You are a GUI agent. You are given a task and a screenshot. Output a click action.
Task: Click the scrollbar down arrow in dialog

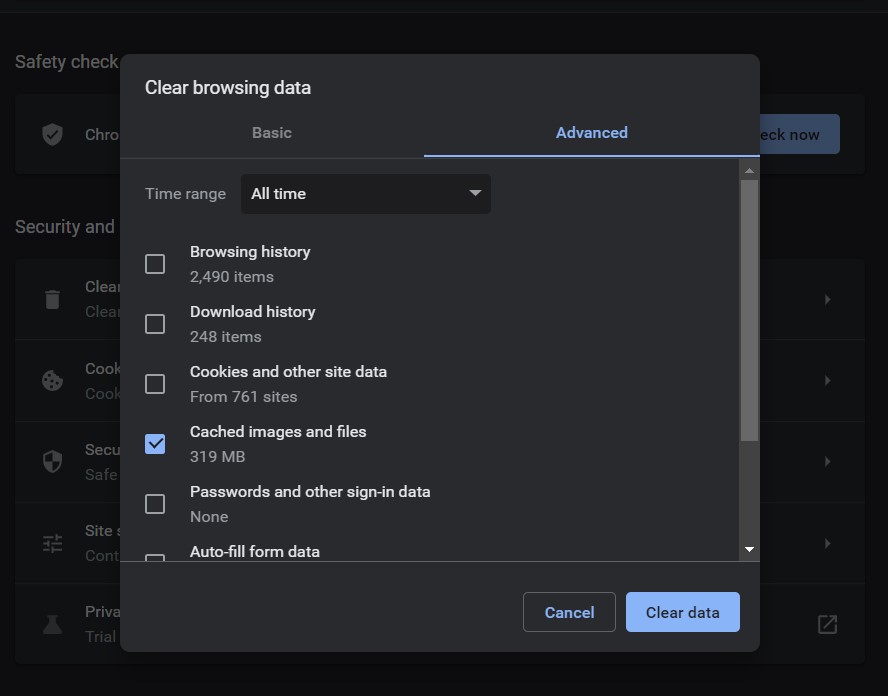(x=749, y=549)
